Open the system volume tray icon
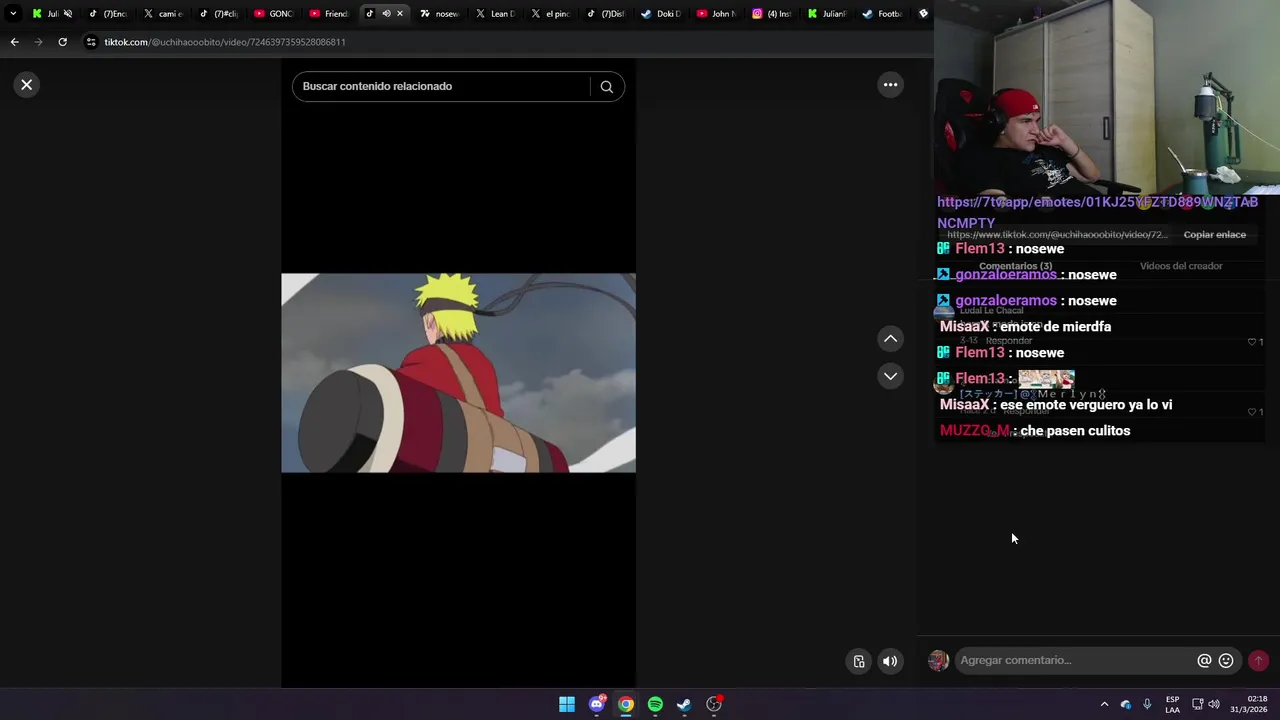Screen dimensions: 1280x720 click(1214, 704)
